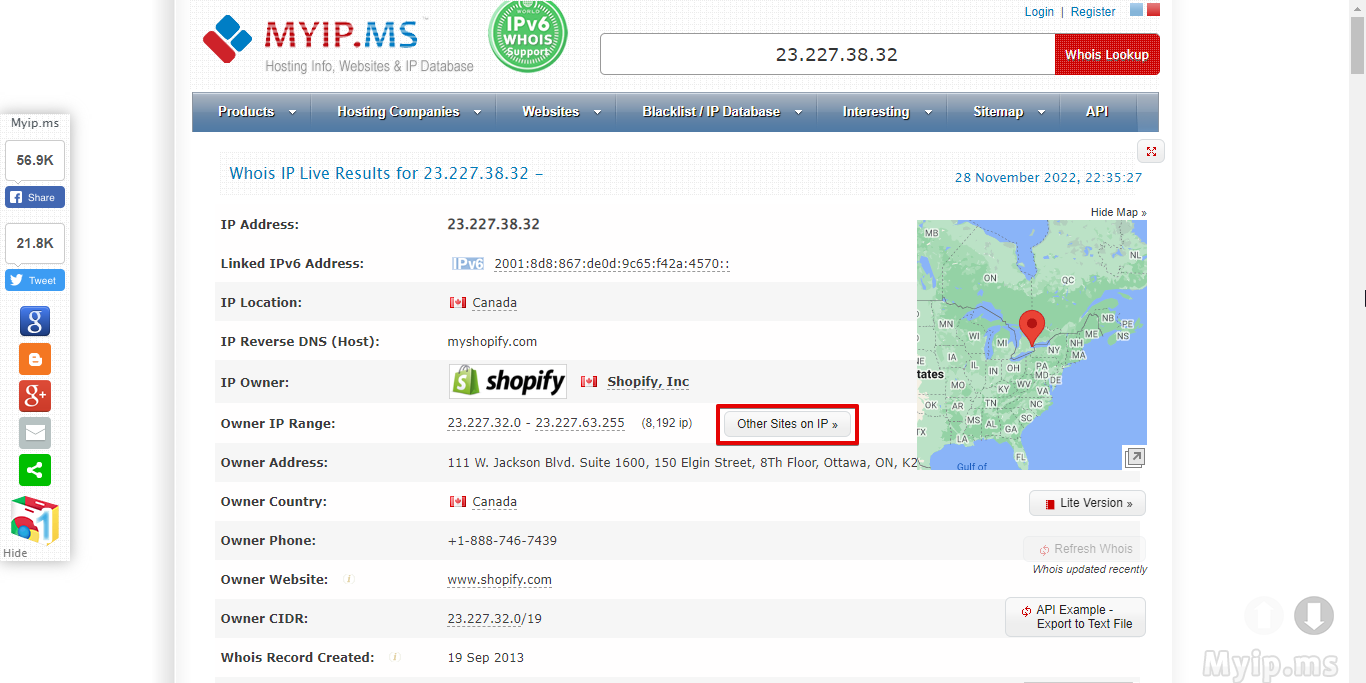The image size is (1366, 683).
Task: Click the Canadian flag in IP Location row
Action: [x=458, y=303]
